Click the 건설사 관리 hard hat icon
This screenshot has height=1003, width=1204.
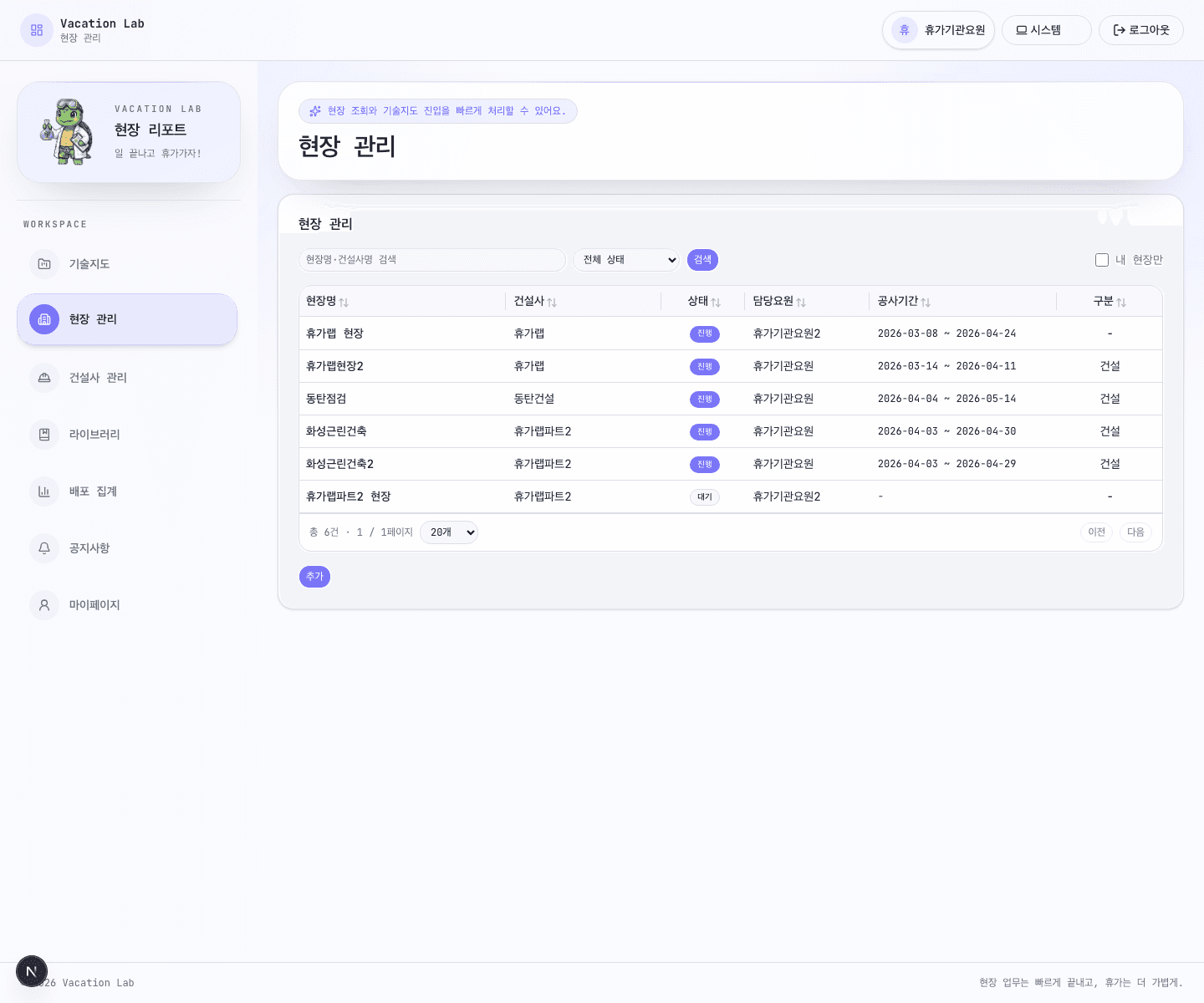(x=44, y=378)
